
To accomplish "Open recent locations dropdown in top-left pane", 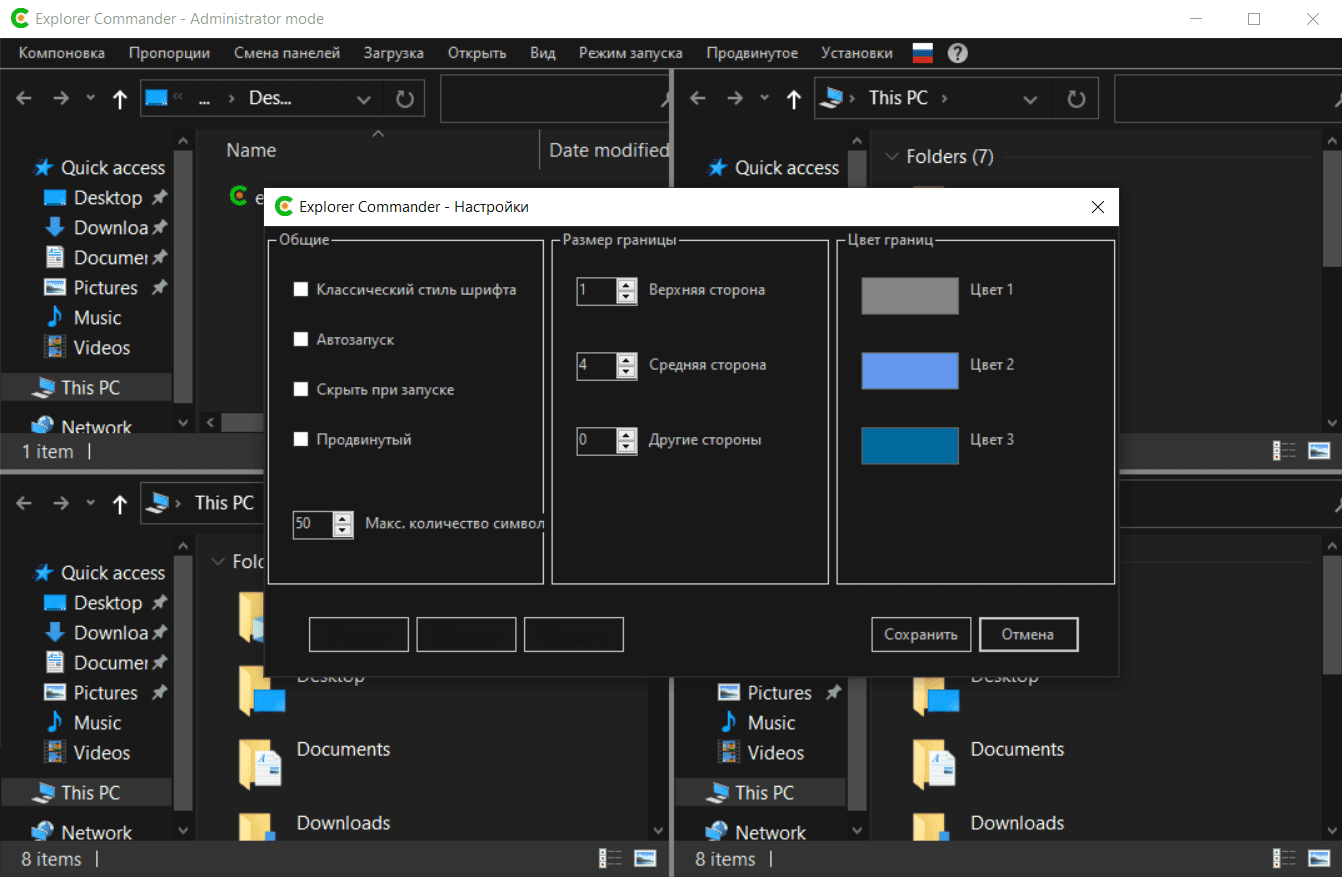I will [x=91, y=98].
